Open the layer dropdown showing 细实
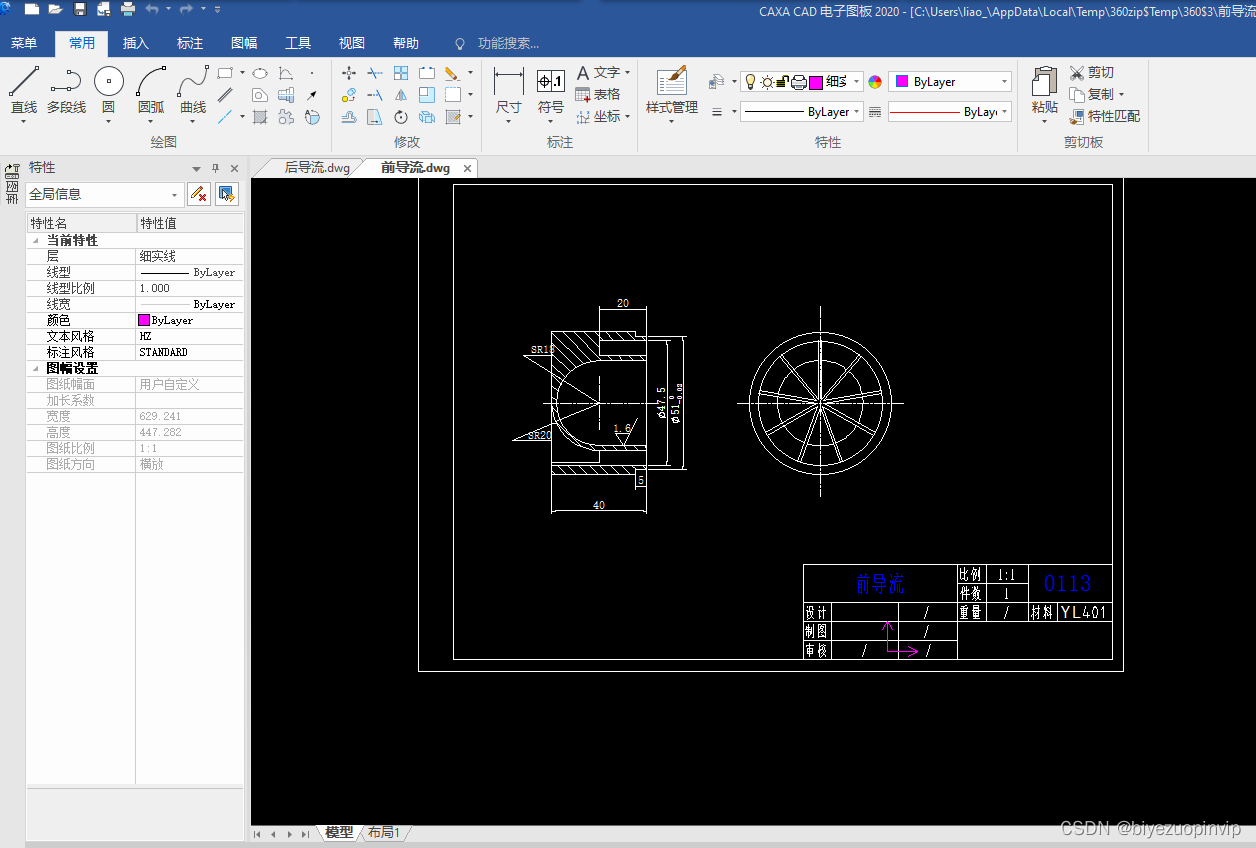 pyautogui.click(x=857, y=82)
